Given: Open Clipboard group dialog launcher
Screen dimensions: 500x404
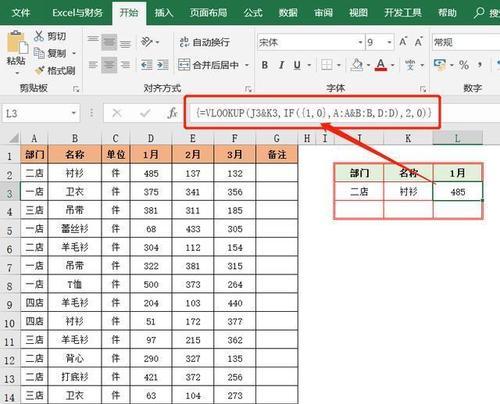Looking at the screenshot, I should coord(76,89).
